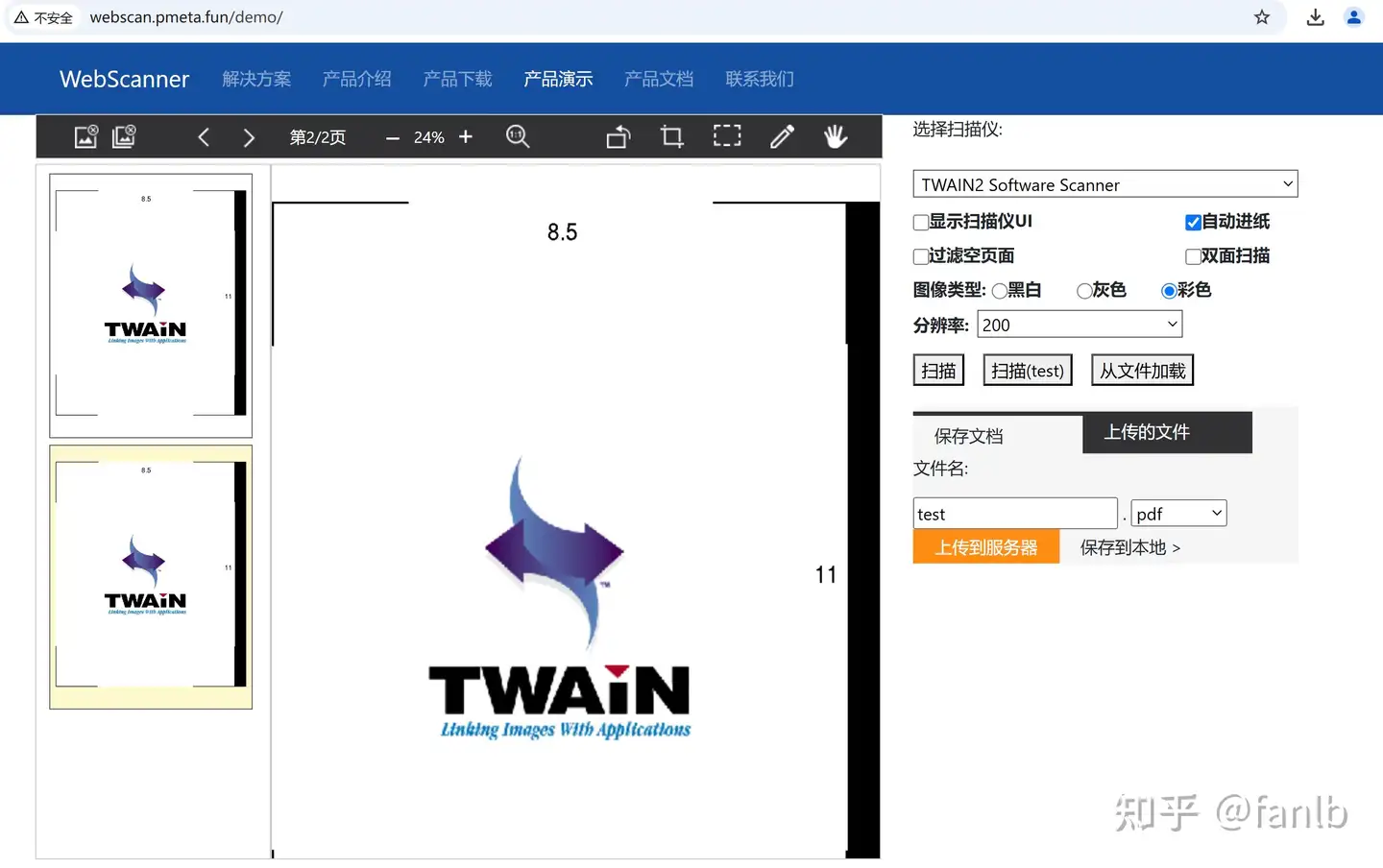Select the rotate page tool

[x=618, y=136]
